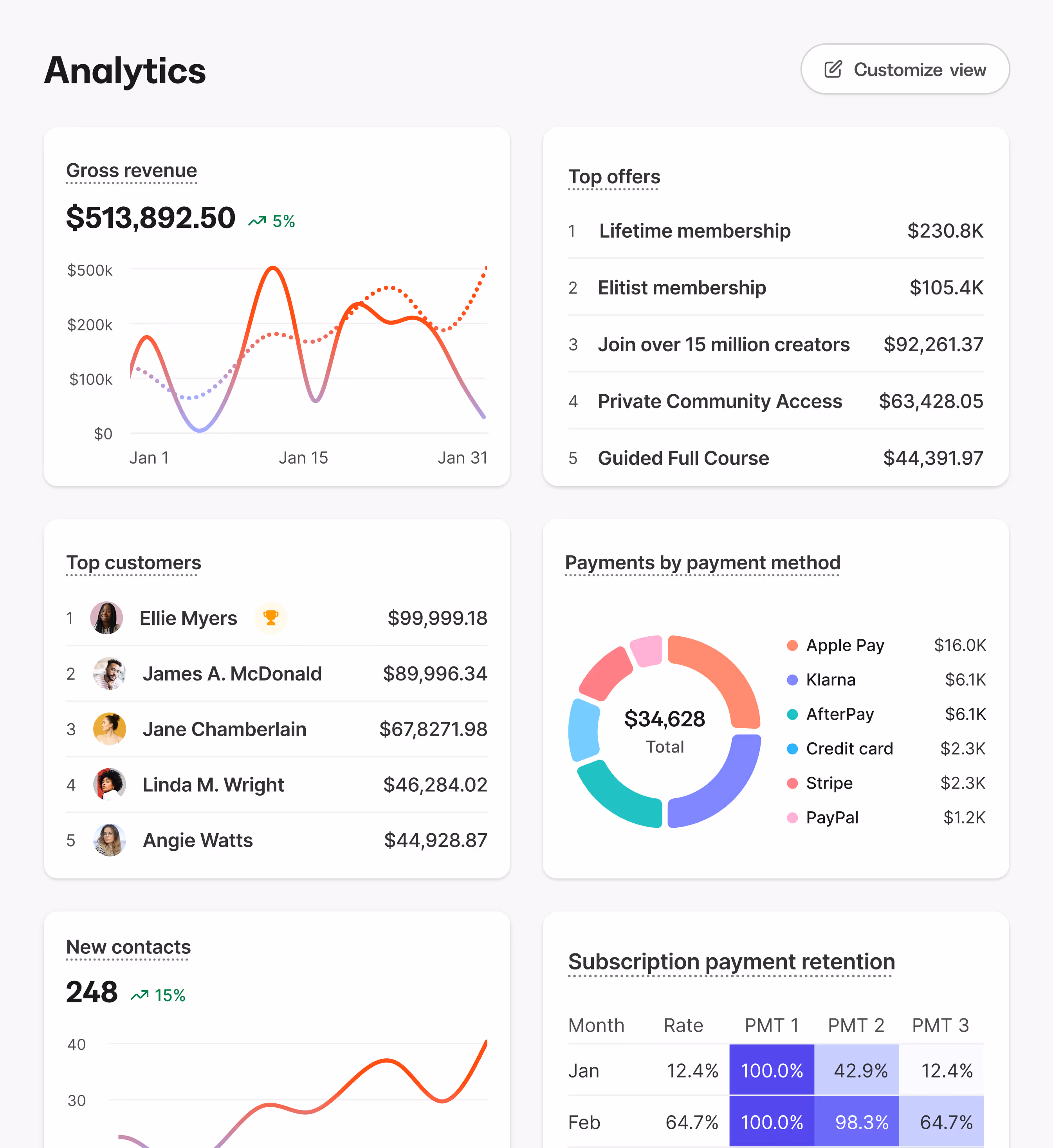Open the Gross revenue heading link
Viewport: 1053px width, 1148px height.
[x=131, y=170]
